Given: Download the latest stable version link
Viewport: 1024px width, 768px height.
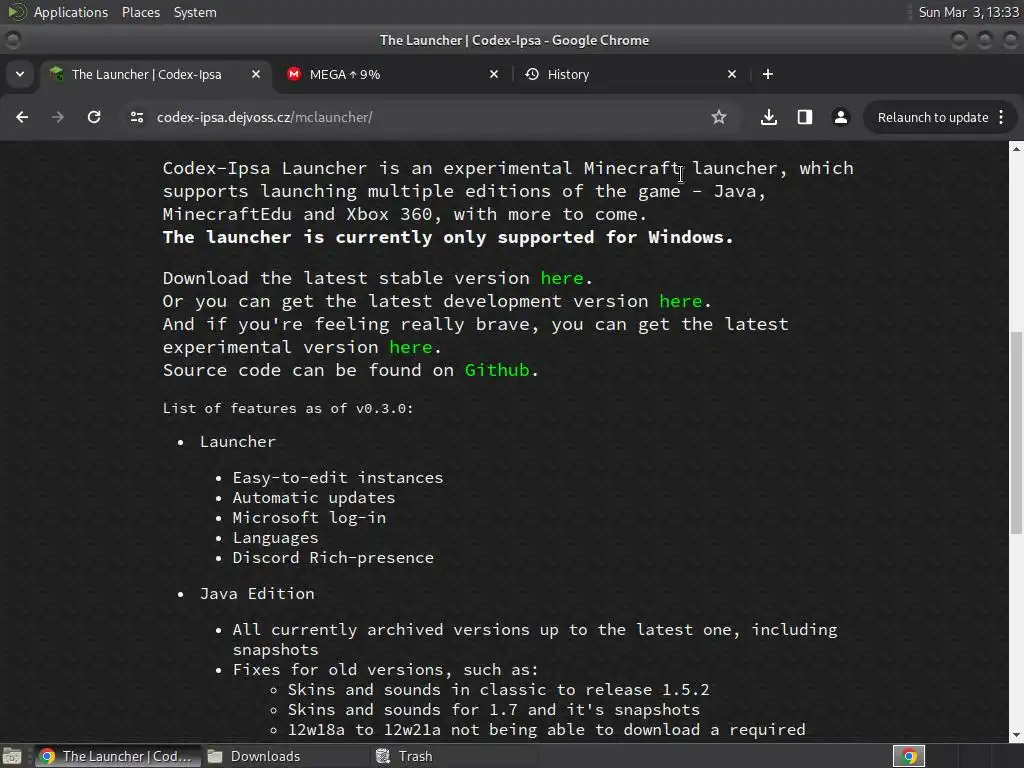Looking at the screenshot, I should pyautogui.click(x=562, y=278).
